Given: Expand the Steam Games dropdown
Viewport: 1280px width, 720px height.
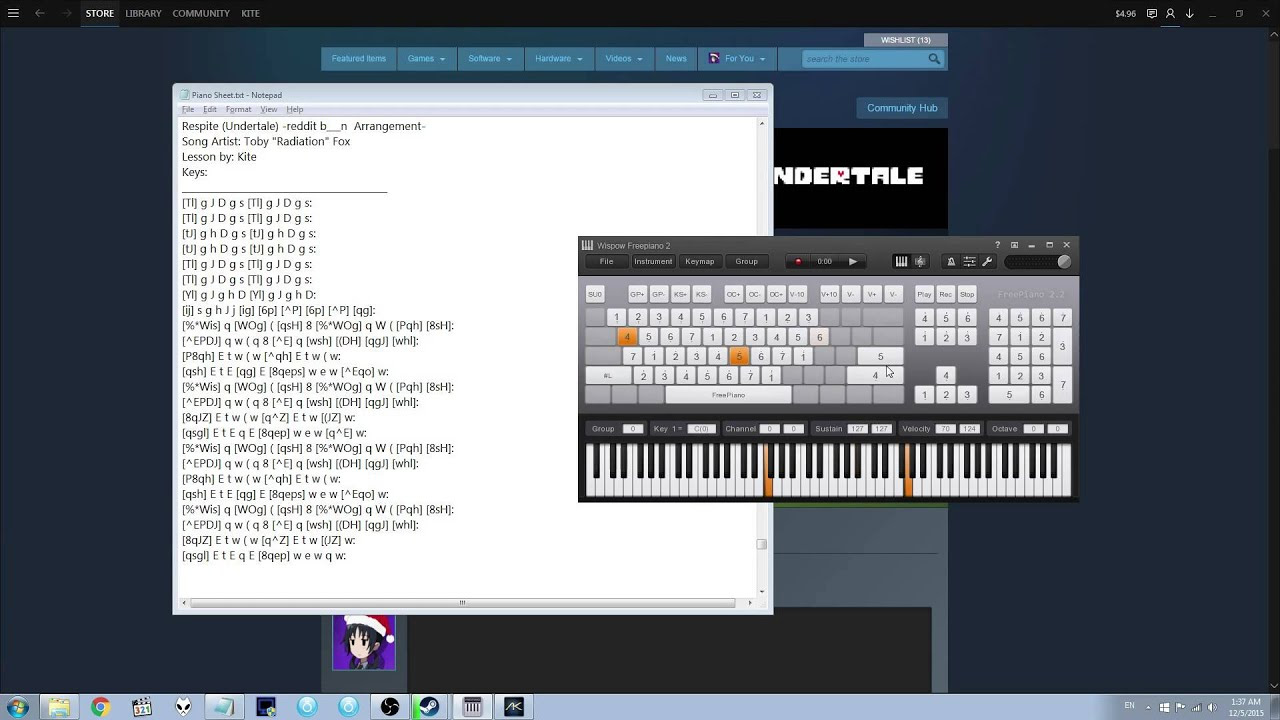Looking at the screenshot, I should [426, 59].
